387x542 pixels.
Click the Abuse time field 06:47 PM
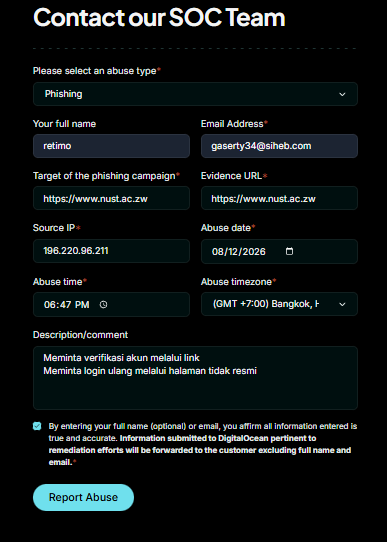pyautogui.click(x=111, y=305)
